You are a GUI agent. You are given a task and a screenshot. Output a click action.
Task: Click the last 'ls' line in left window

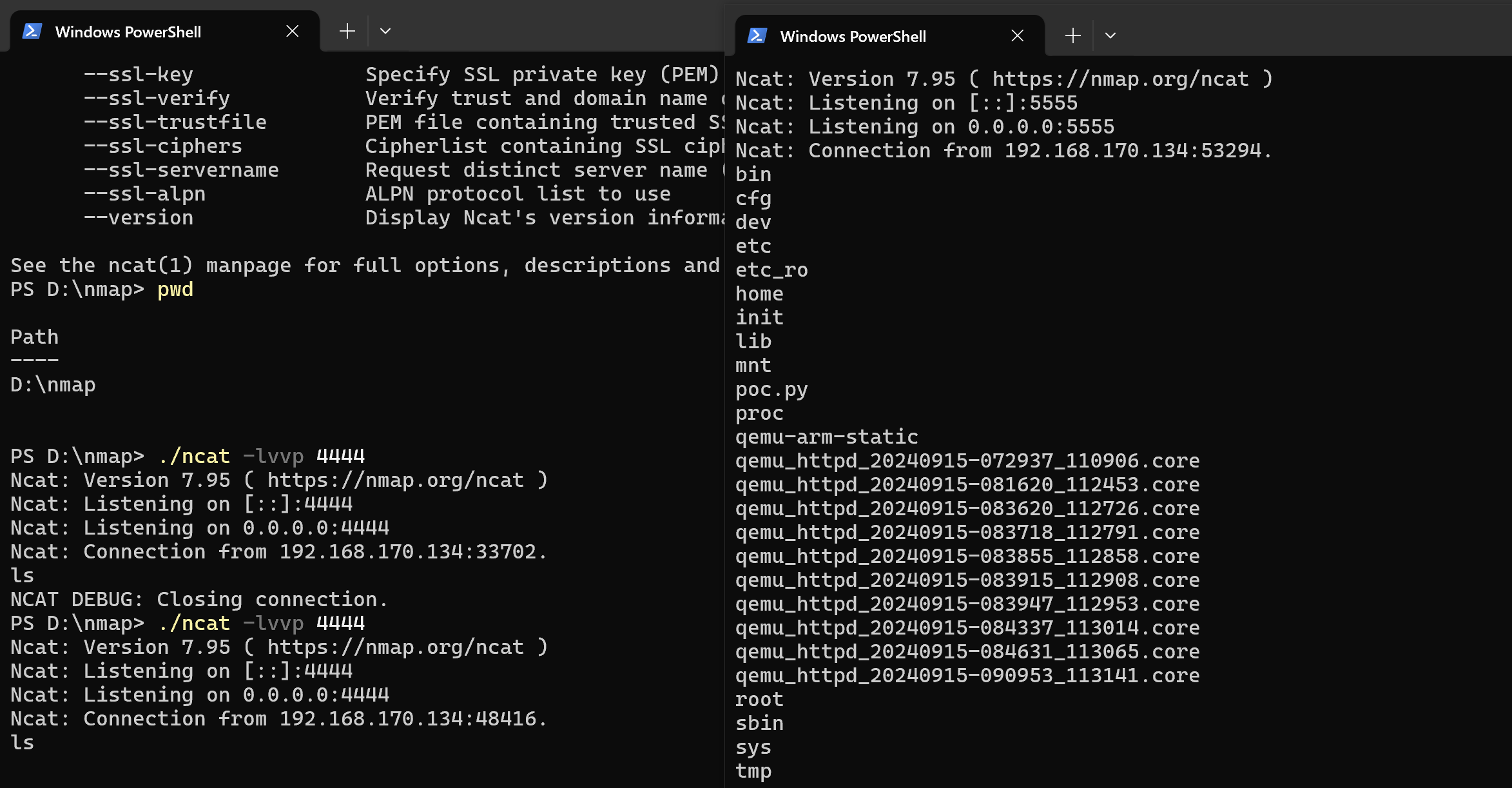(x=23, y=742)
